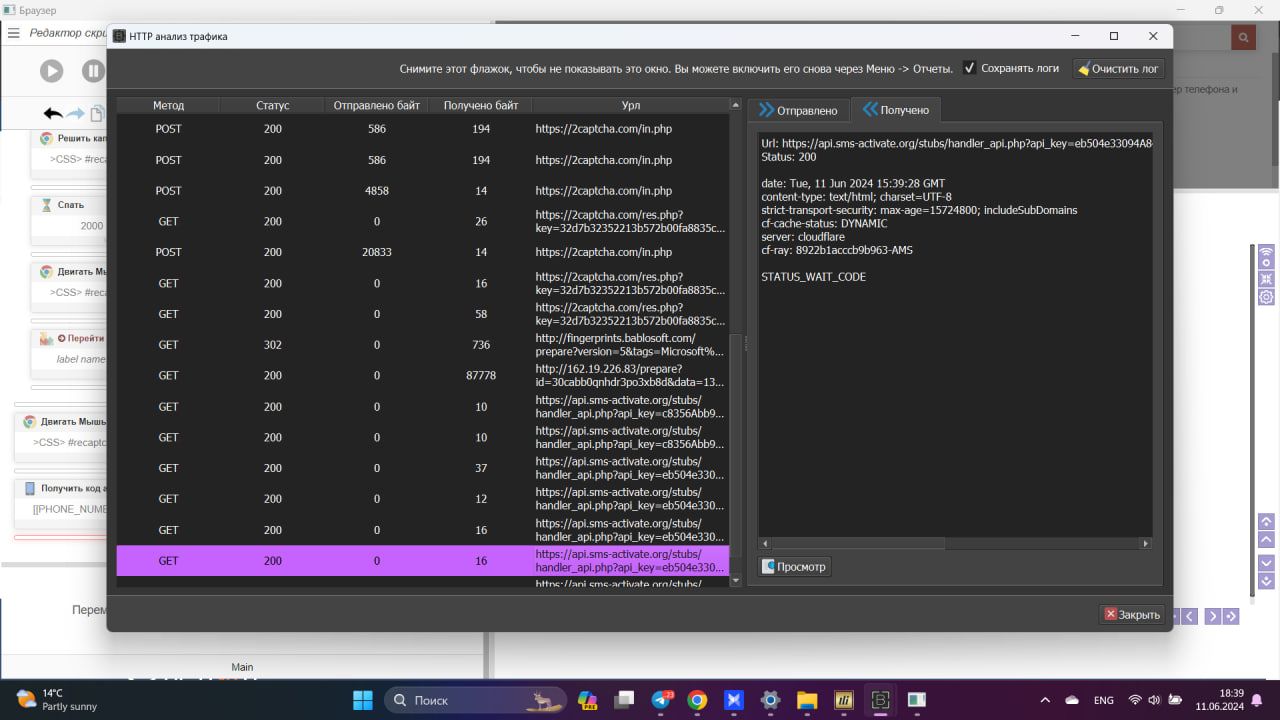The image size is (1280, 720).
Task: Click the Просмотр button
Action: pyautogui.click(x=794, y=567)
